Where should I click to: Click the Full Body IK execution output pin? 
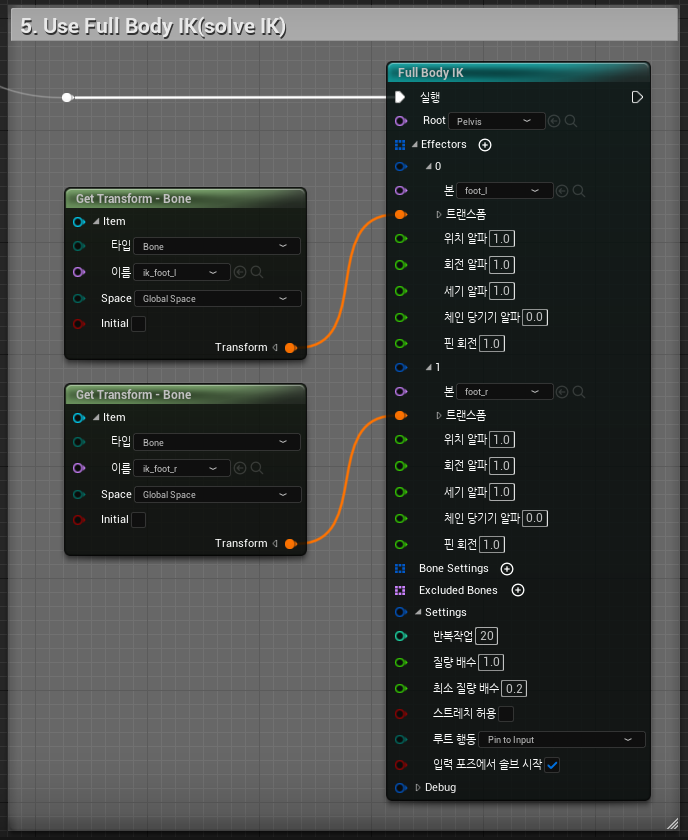pos(637,97)
